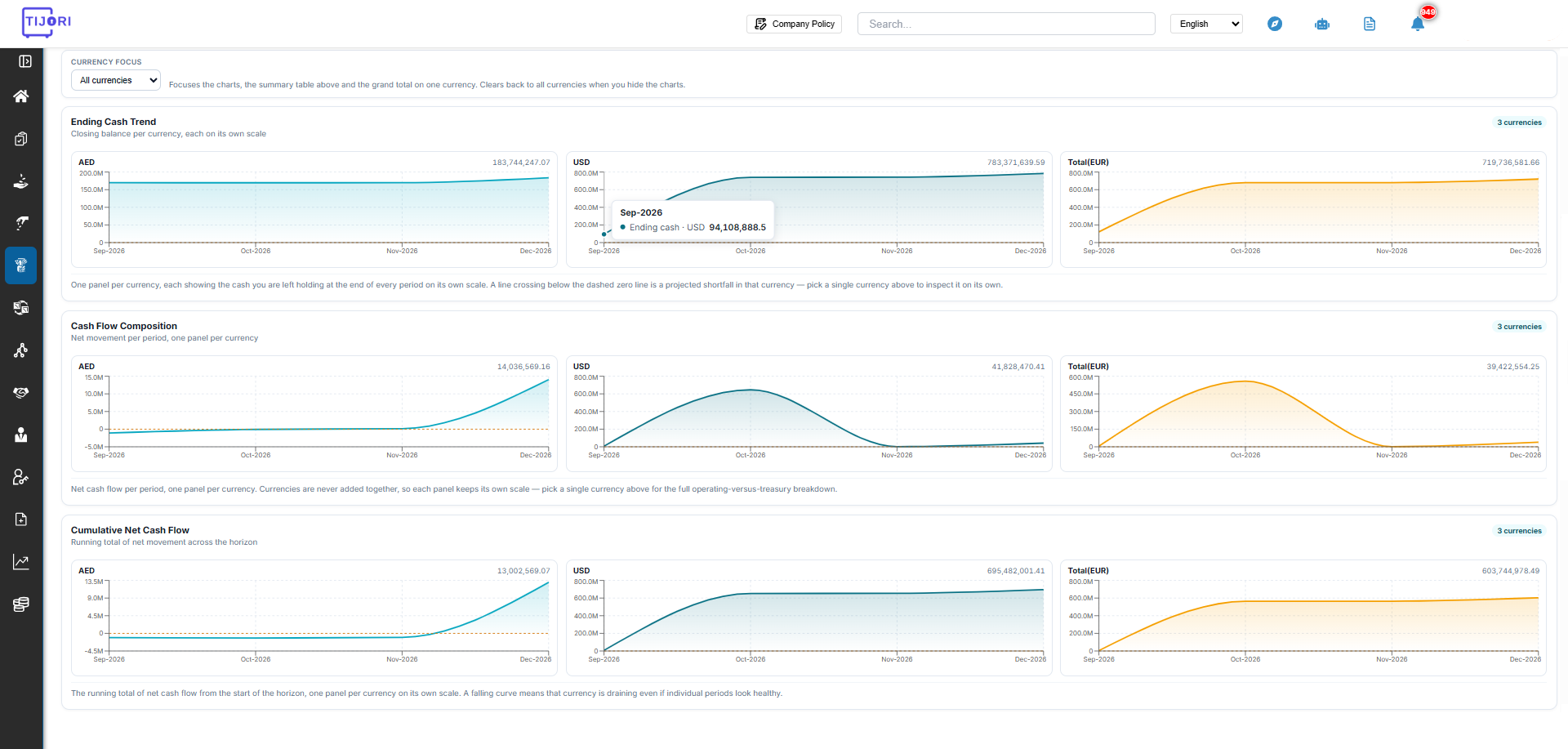Viewport: 1568px width, 749px height.
Task: Open the document icon in header
Action: click(1370, 24)
